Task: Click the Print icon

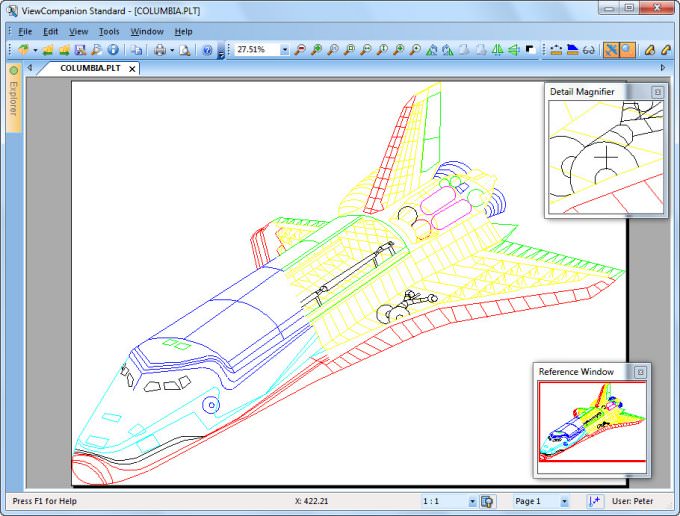Action: tap(160, 50)
